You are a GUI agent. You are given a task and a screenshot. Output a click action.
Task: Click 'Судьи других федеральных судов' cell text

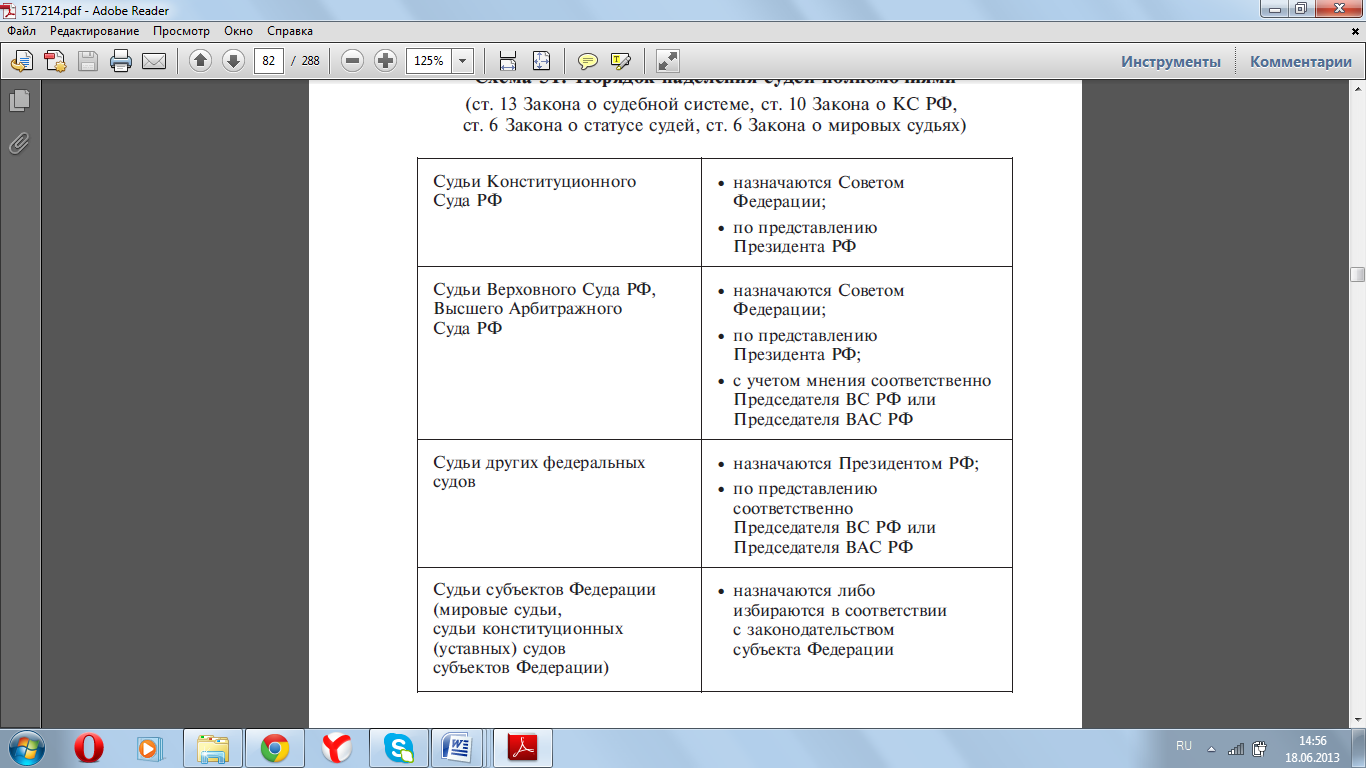(x=539, y=472)
